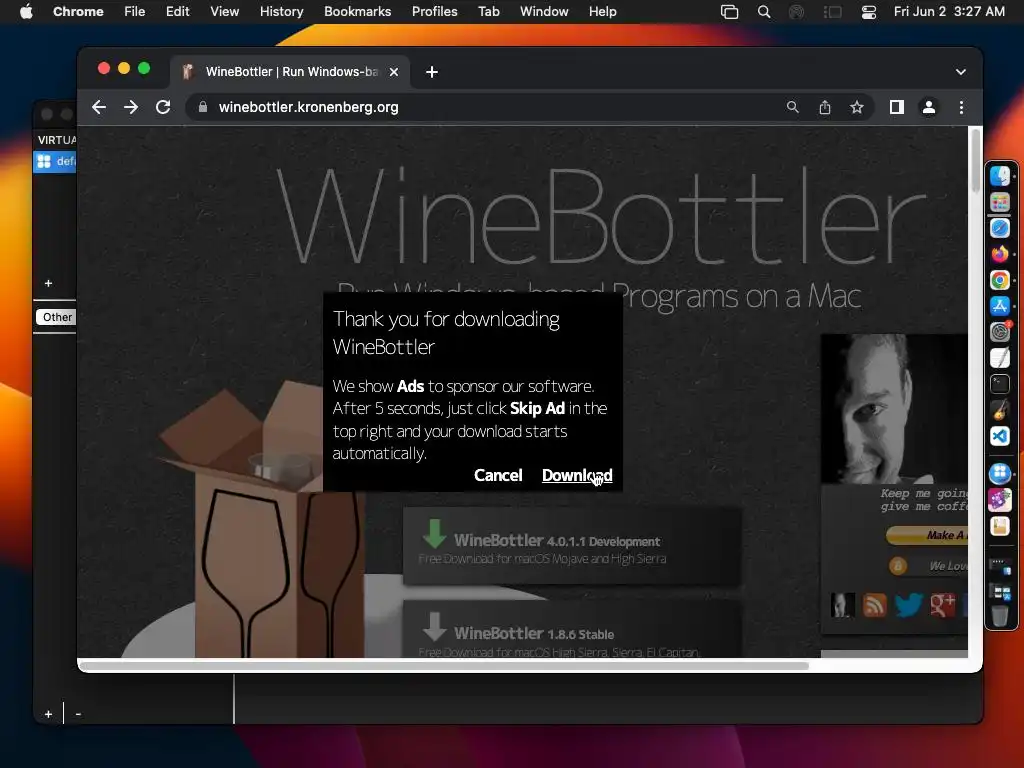Viewport: 1024px width, 768px height.
Task: Open System Settings from the Dock
Action: (1000, 332)
